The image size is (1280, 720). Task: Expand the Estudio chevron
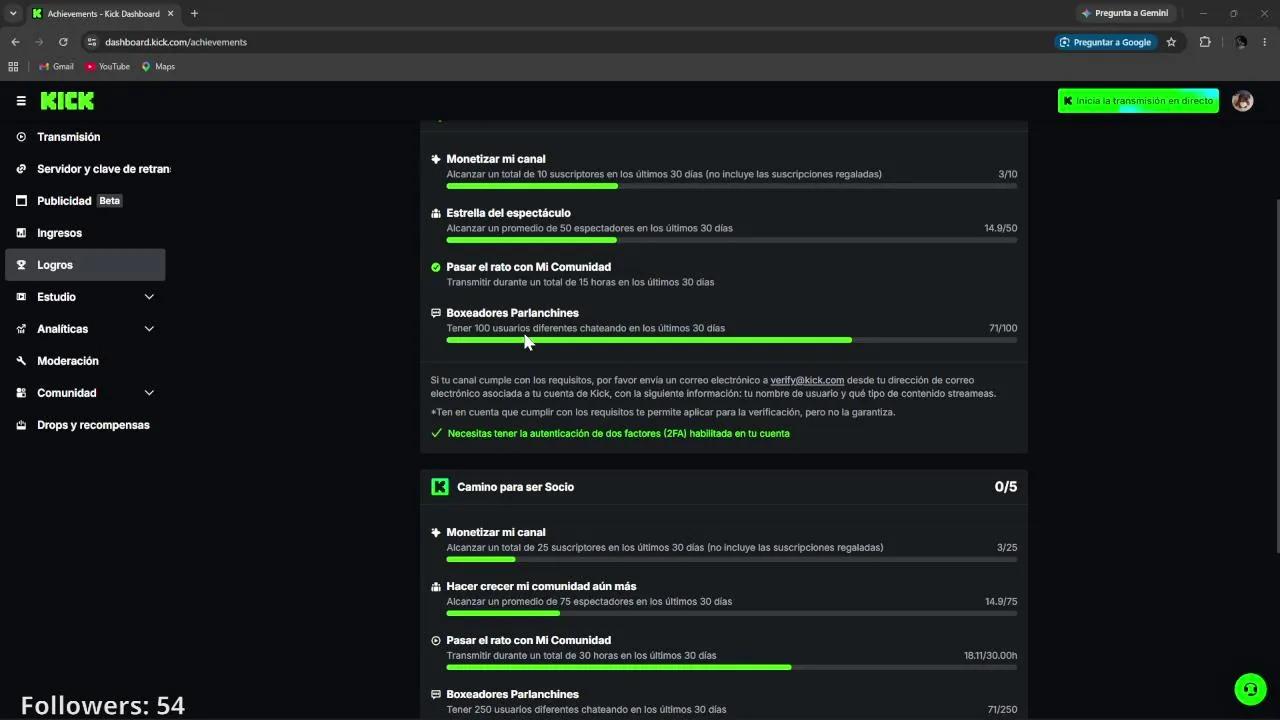click(149, 297)
